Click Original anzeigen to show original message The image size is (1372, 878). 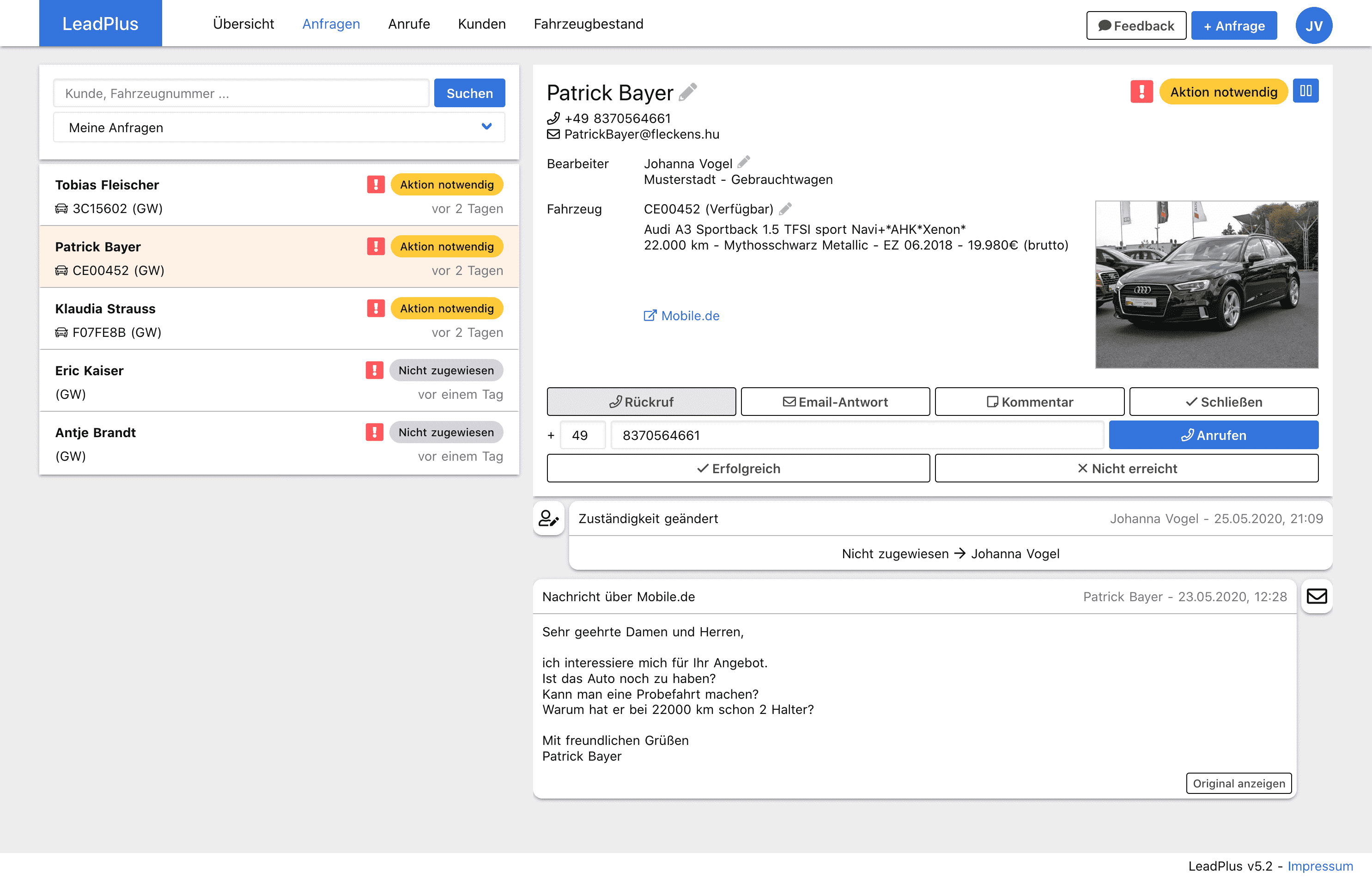(1239, 782)
